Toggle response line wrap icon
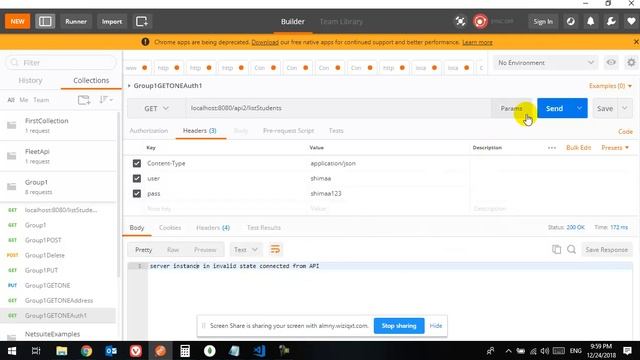Image resolution: width=640 pixels, height=360 pixels. tap(275, 249)
